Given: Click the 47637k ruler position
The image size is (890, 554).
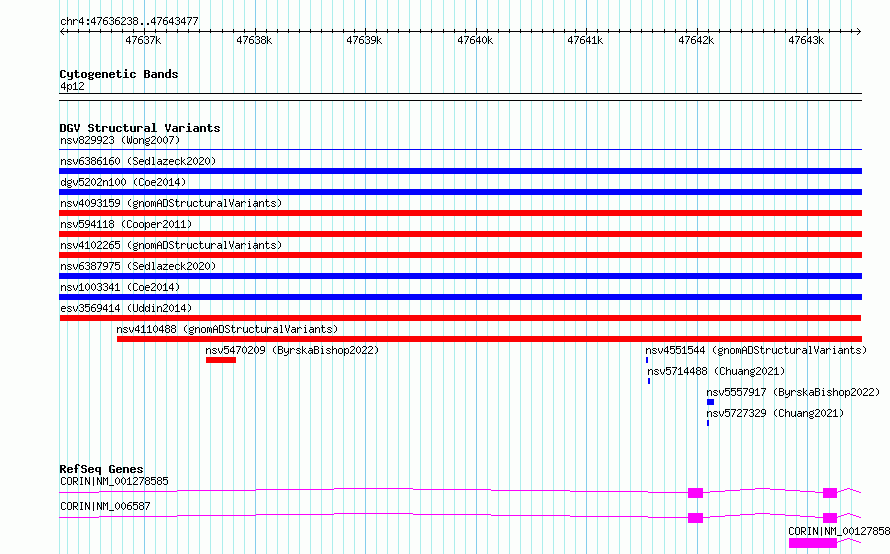Looking at the screenshot, I should pos(143,40).
